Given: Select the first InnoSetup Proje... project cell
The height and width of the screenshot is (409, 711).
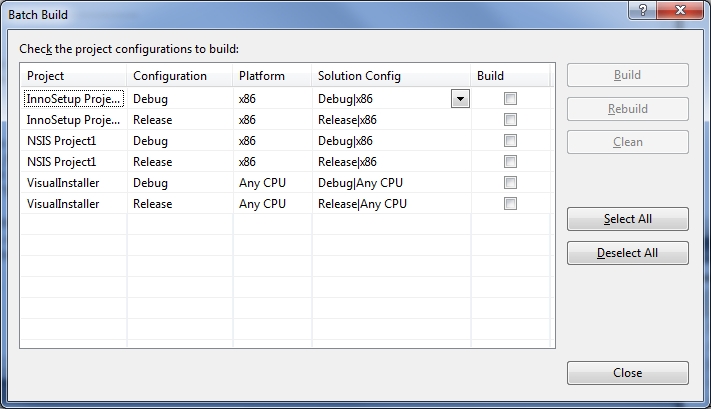Looking at the screenshot, I should click(x=74, y=99).
